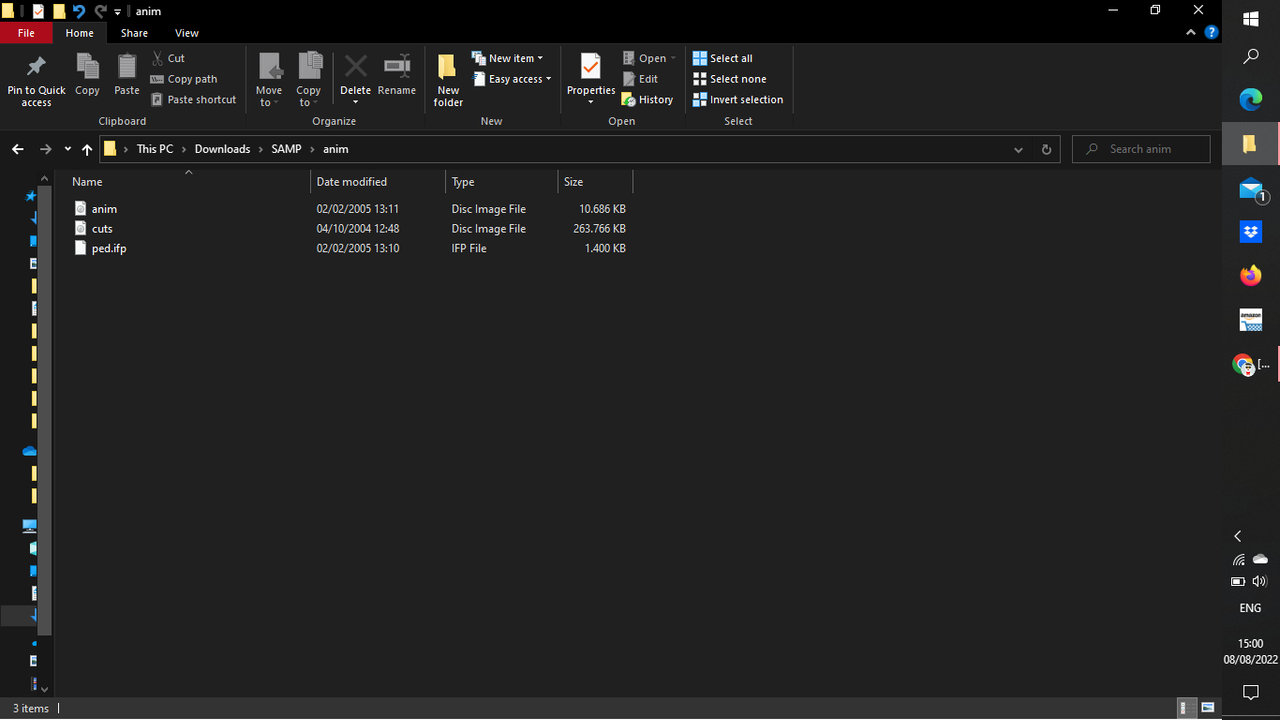
Task: Select Copy path in Clipboard group
Action: 184,79
